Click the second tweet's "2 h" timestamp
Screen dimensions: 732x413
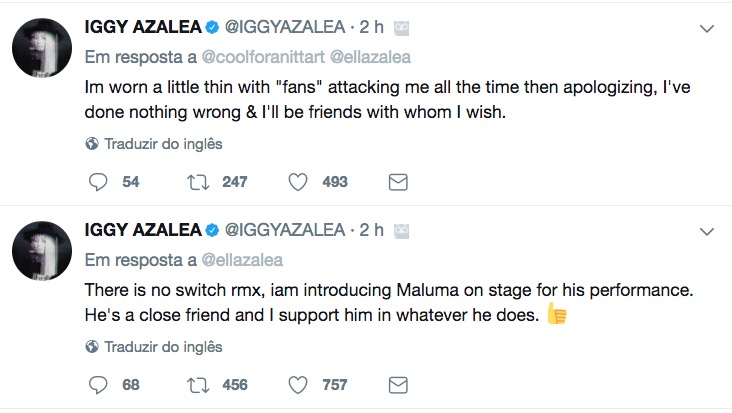[372, 231]
